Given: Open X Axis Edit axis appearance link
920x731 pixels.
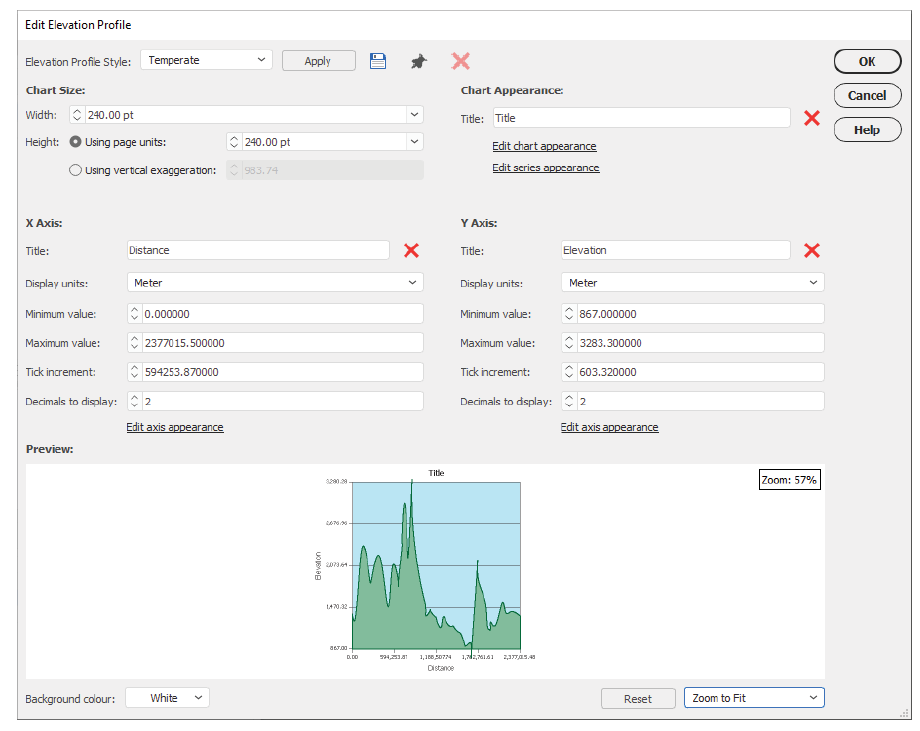Looking at the screenshot, I should tap(175, 427).
